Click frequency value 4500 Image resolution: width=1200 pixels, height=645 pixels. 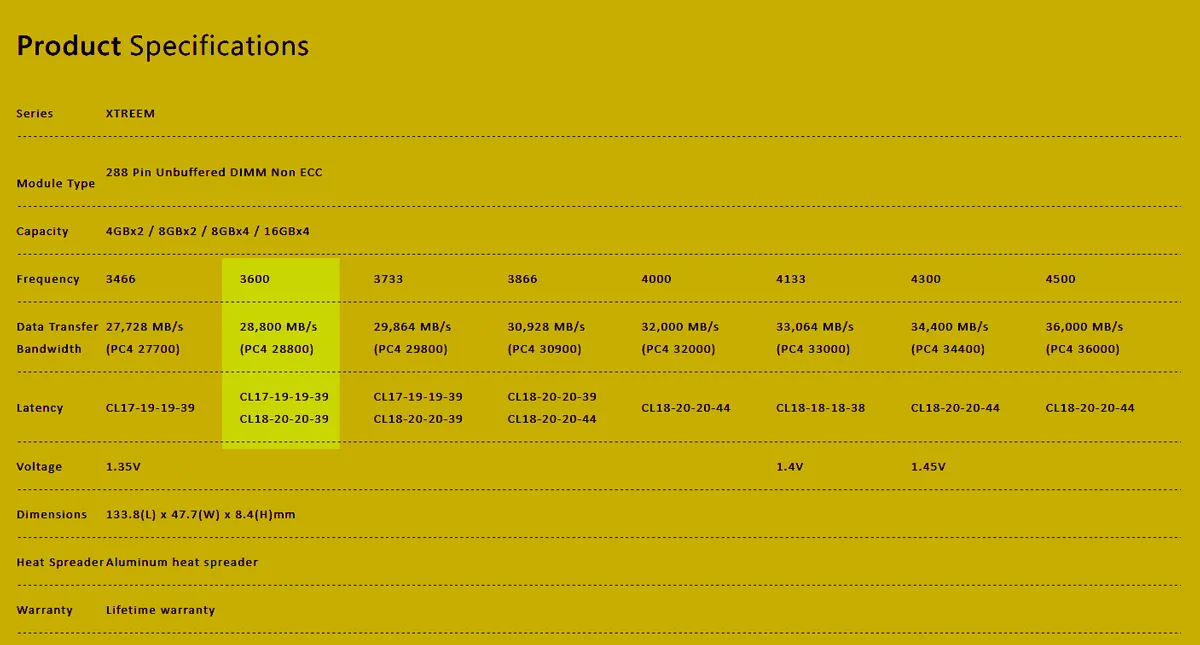(x=1060, y=279)
